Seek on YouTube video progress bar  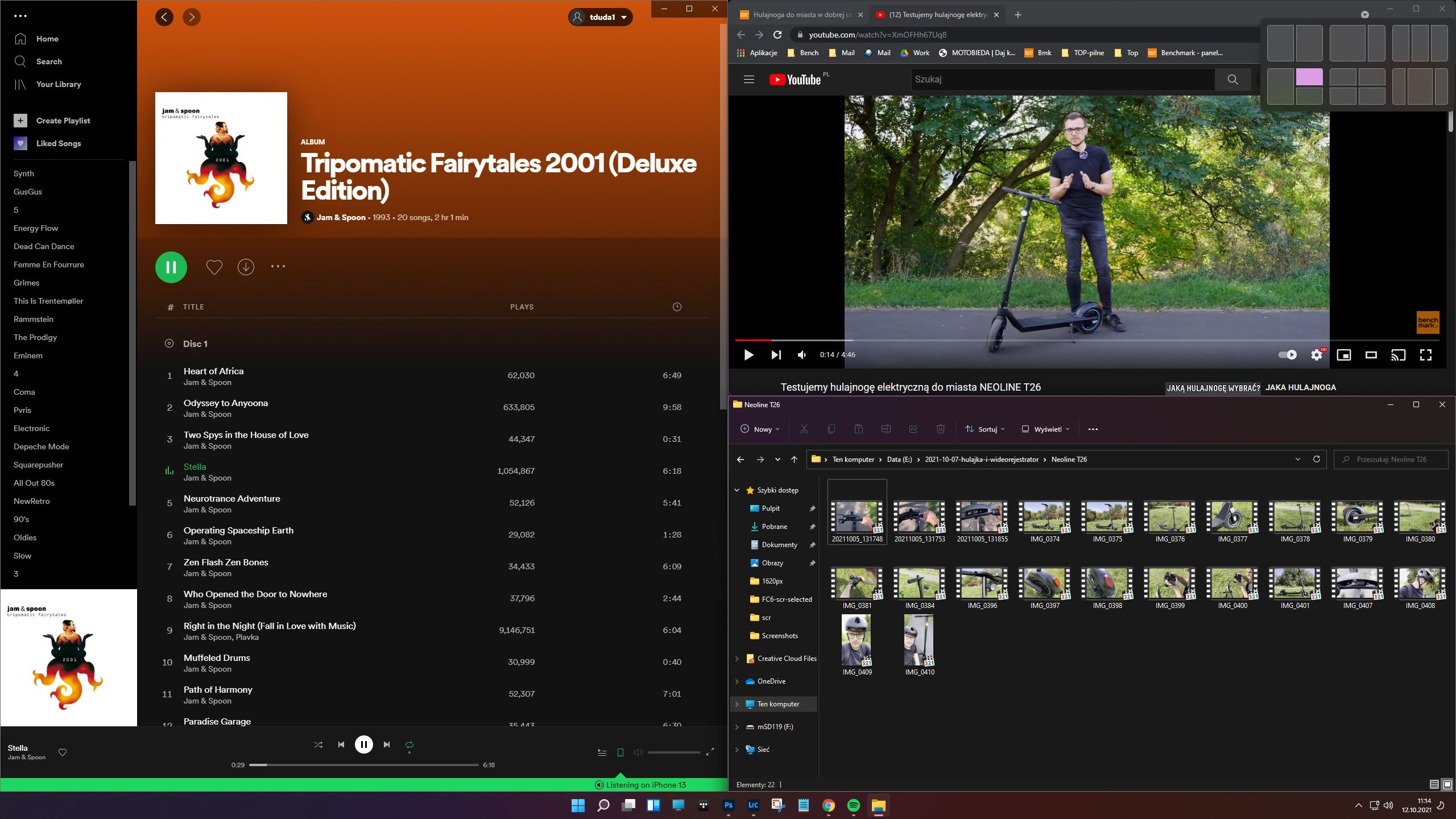coord(1087,340)
